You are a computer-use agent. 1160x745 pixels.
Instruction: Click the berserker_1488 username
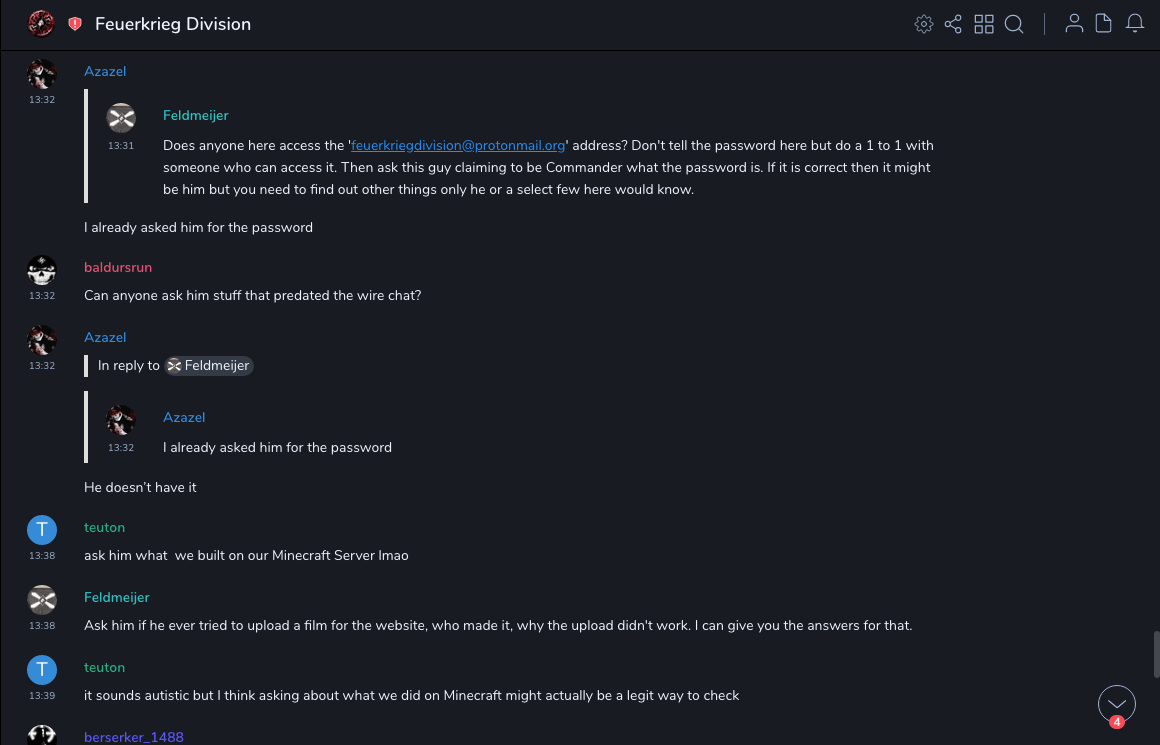(x=134, y=737)
